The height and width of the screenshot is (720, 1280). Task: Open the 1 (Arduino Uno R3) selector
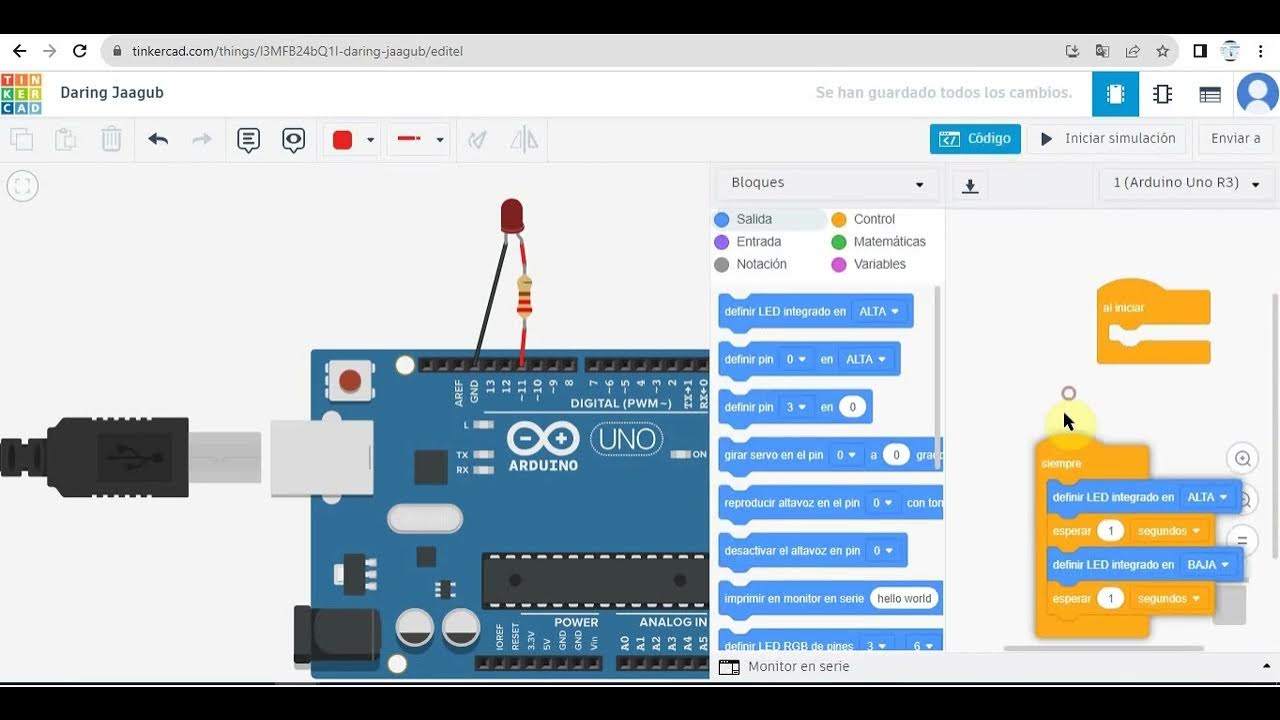pyautogui.click(x=1187, y=183)
